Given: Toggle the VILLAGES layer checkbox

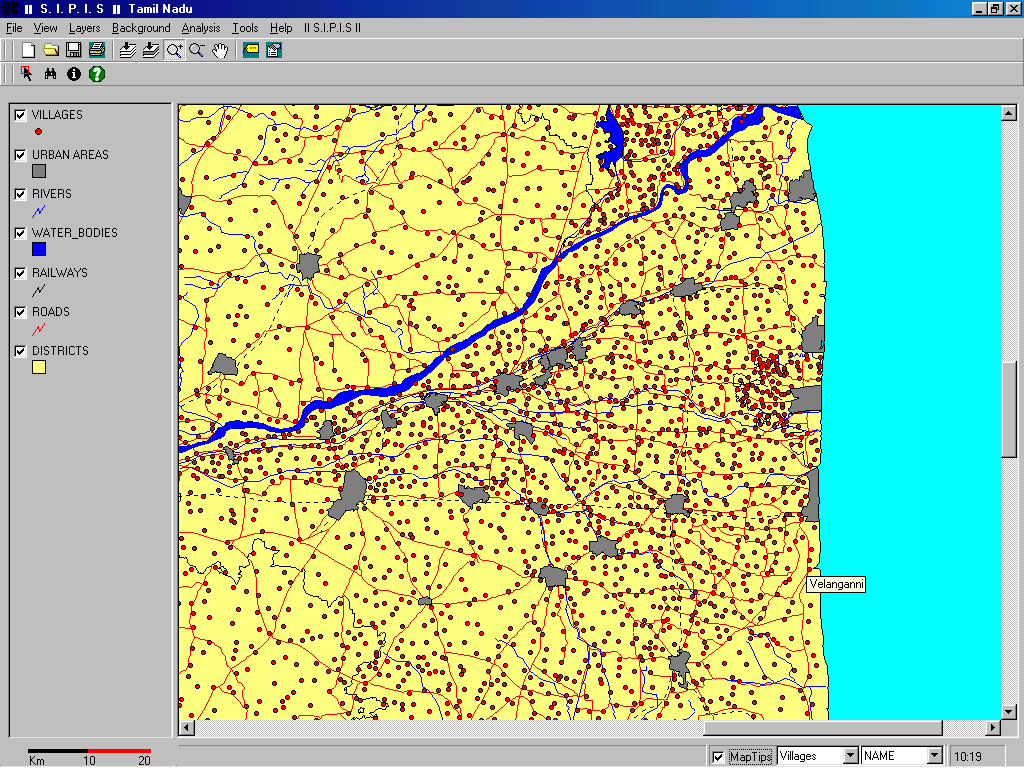Looking at the screenshot, I should tap(20, 115).
